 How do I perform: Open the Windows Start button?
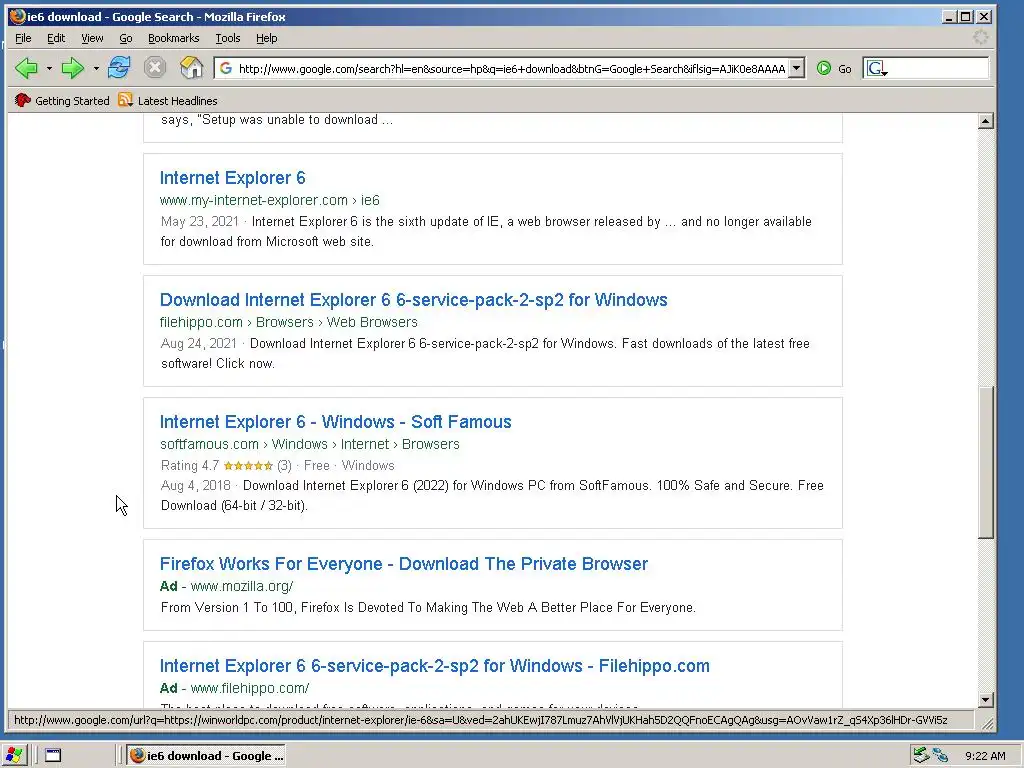point(13,756)
